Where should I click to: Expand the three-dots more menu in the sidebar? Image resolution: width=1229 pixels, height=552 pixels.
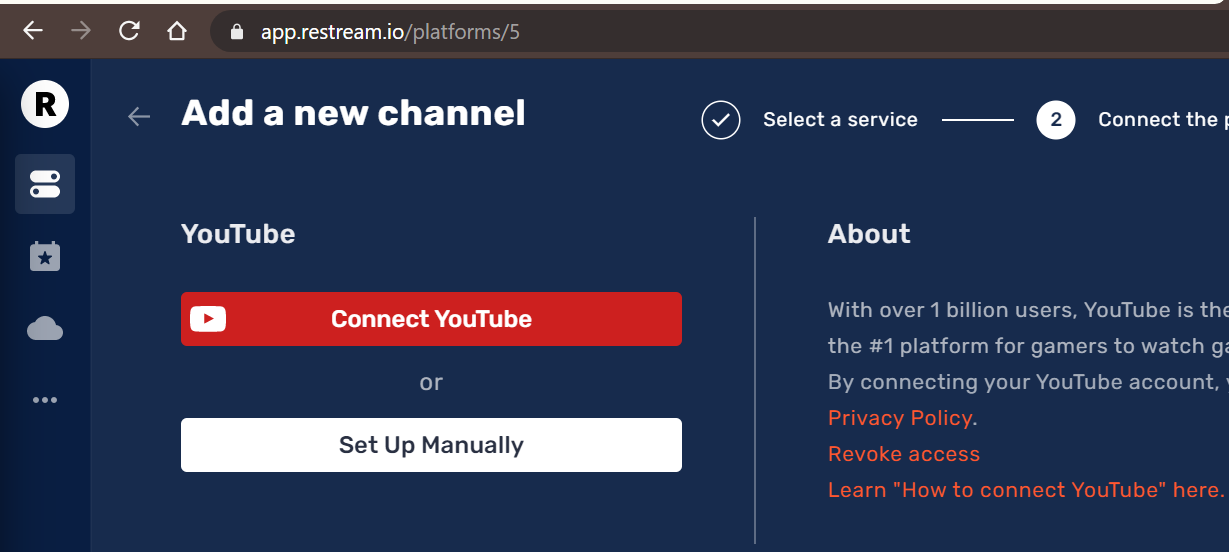(45, 400)
